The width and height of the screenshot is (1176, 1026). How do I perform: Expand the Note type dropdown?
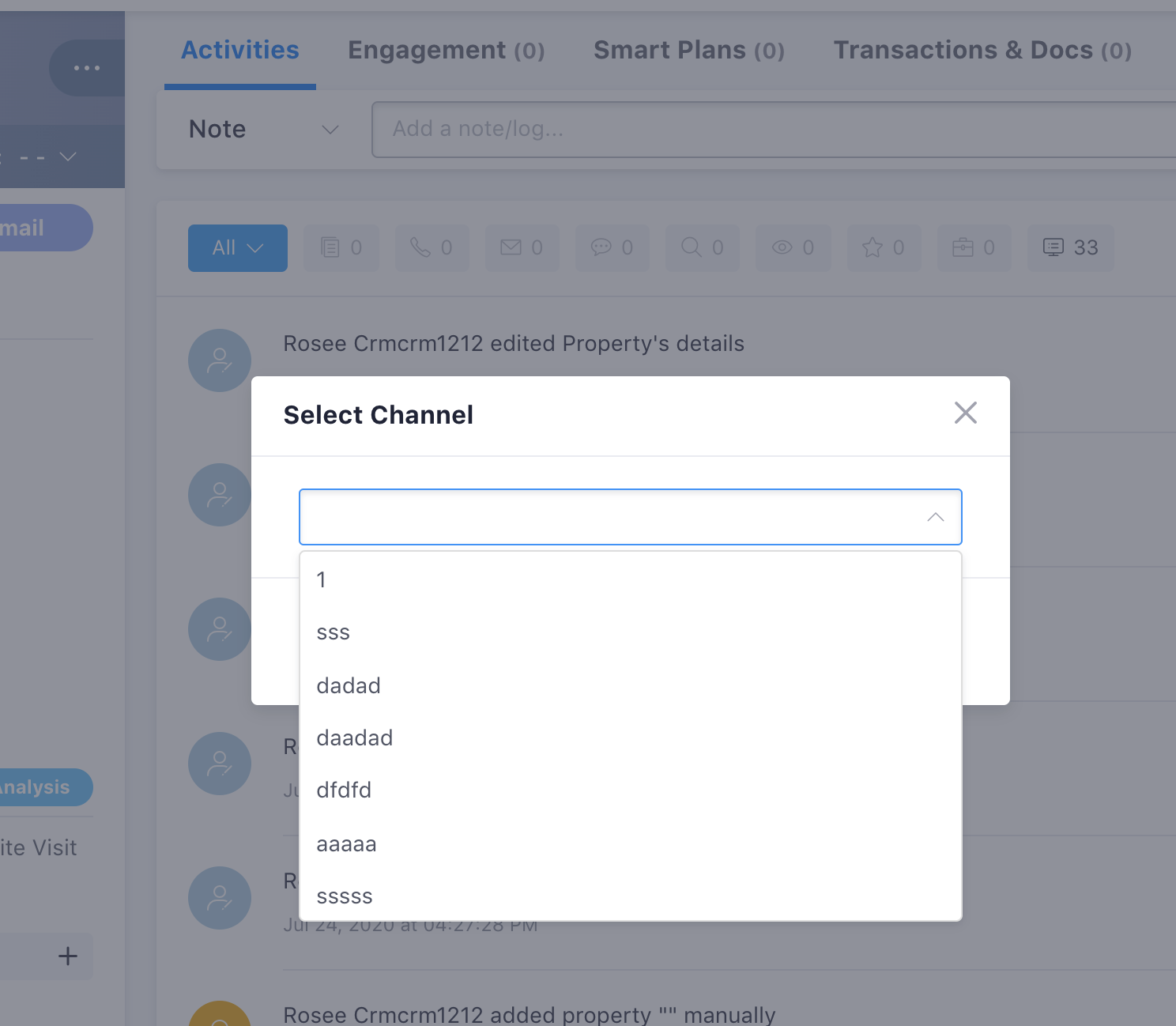coord(263,130)
